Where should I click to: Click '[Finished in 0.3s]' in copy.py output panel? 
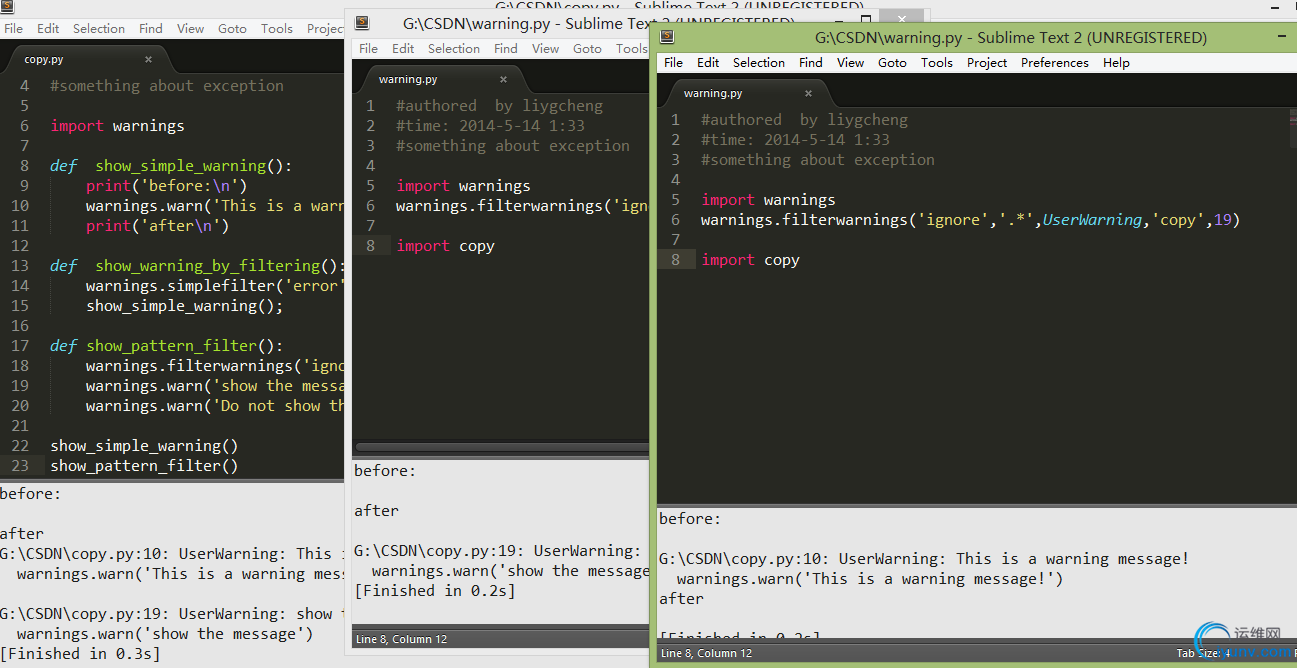point(80,654)
